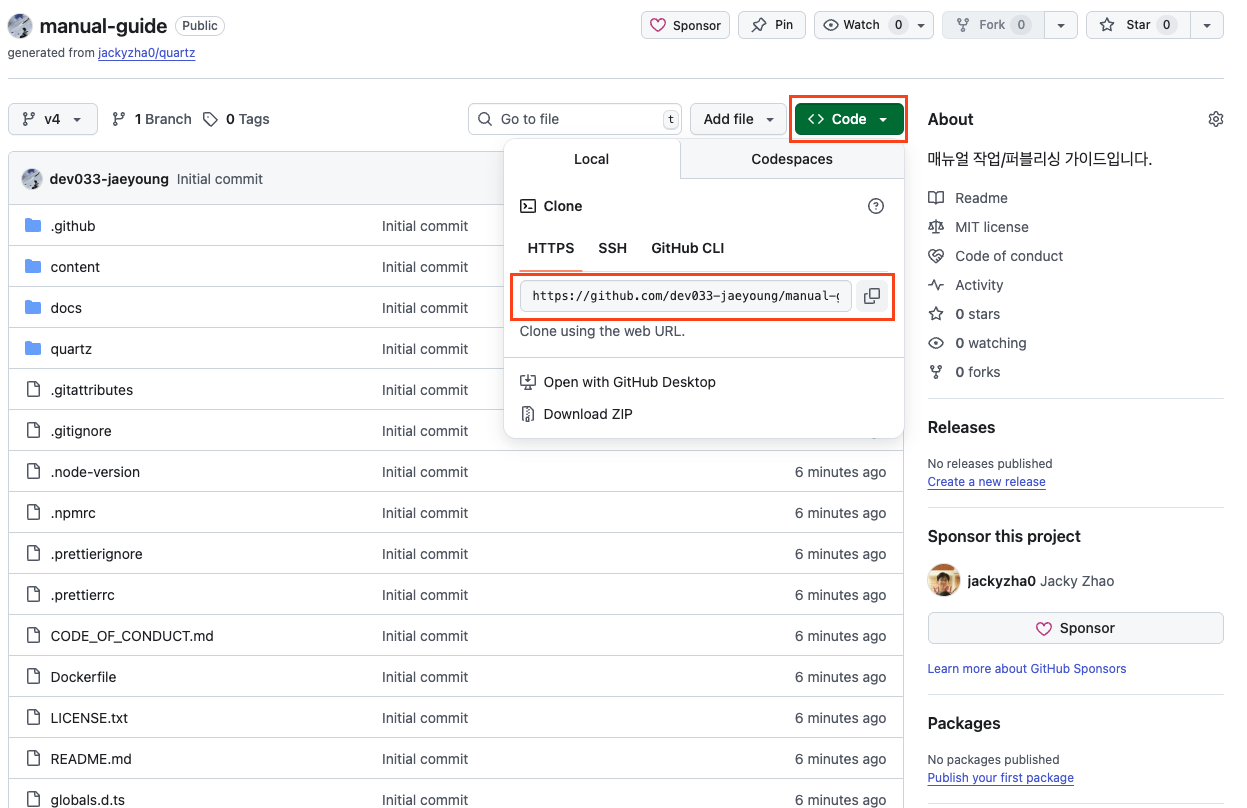Screen dimensions: 1247x808
Task: Select the HTTPS clone tab
Action: pyautogui.click(x=551, y=248)
